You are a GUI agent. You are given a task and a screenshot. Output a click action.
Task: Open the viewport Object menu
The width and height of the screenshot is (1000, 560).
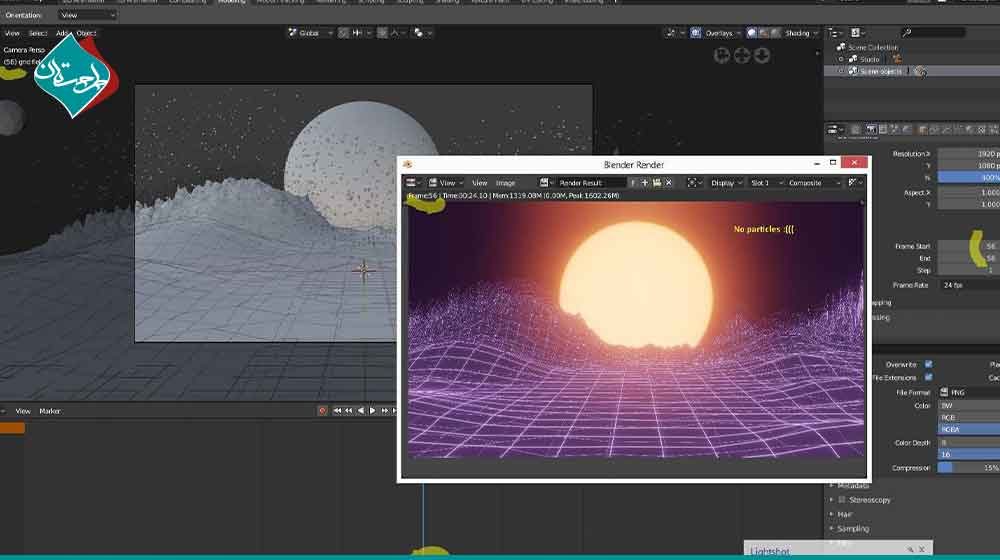(86, 33)
